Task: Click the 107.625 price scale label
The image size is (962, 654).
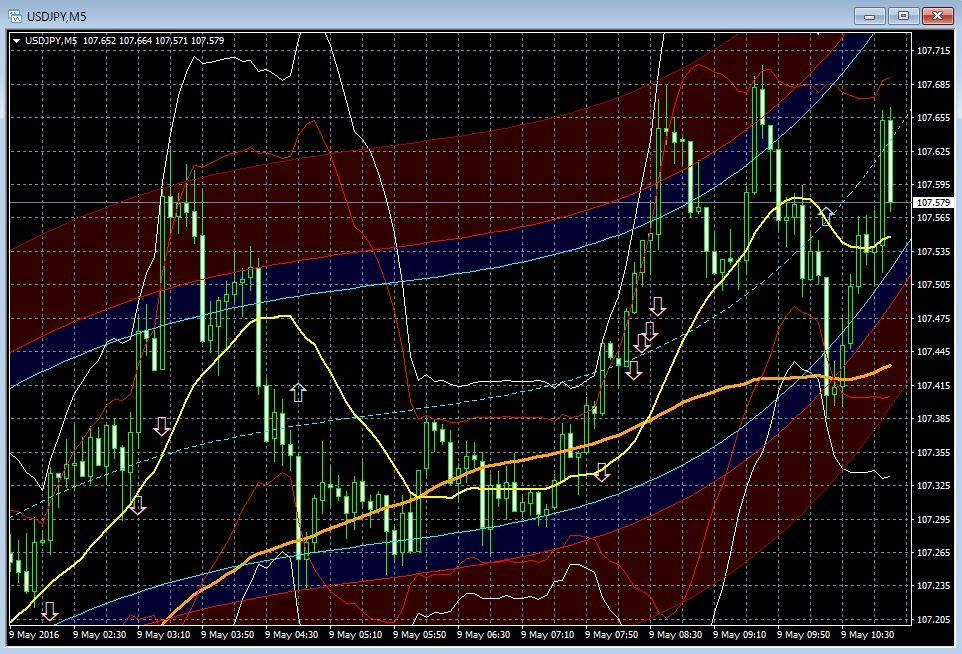Action: pos(933,151)
